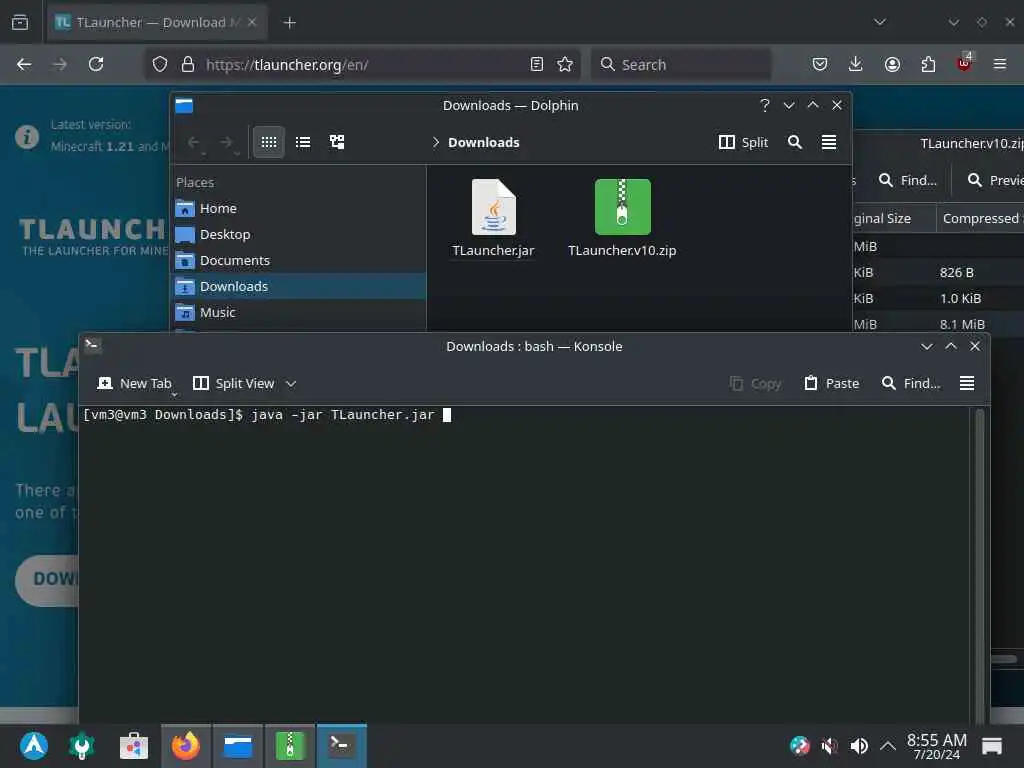1024x768 pixels.
Task: Switch to Ark archive from taskbar
Action: 290,745
